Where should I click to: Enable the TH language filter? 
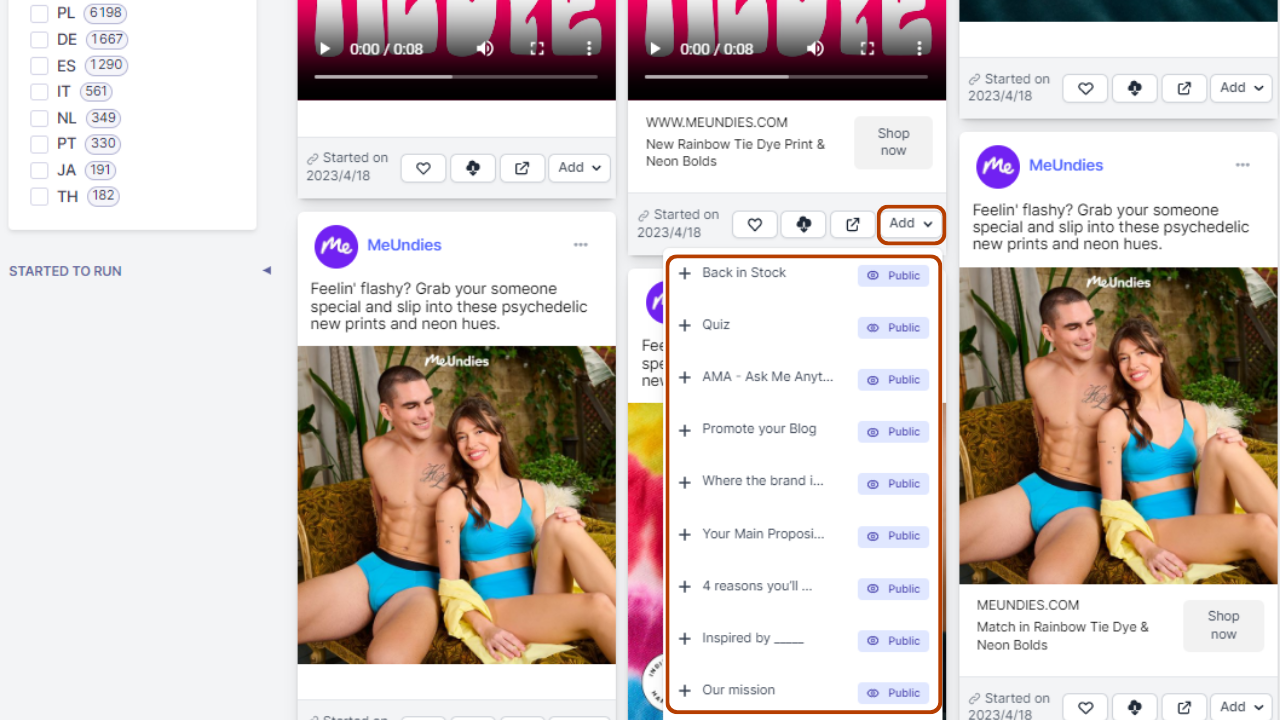(39, 196)
